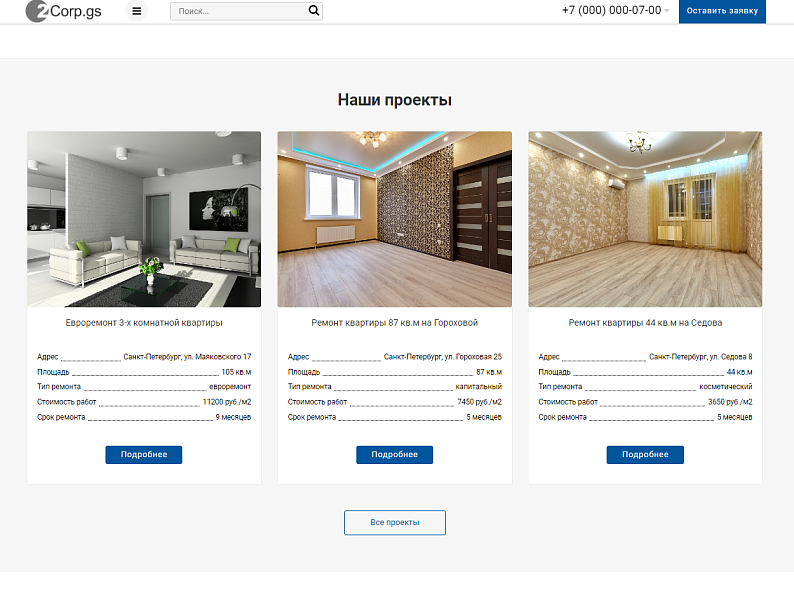Viewport: 794px width, 600px height.
Task: Click the address ул. Маяковского 17
Action: pyautogui.click(x=187, y=357)
